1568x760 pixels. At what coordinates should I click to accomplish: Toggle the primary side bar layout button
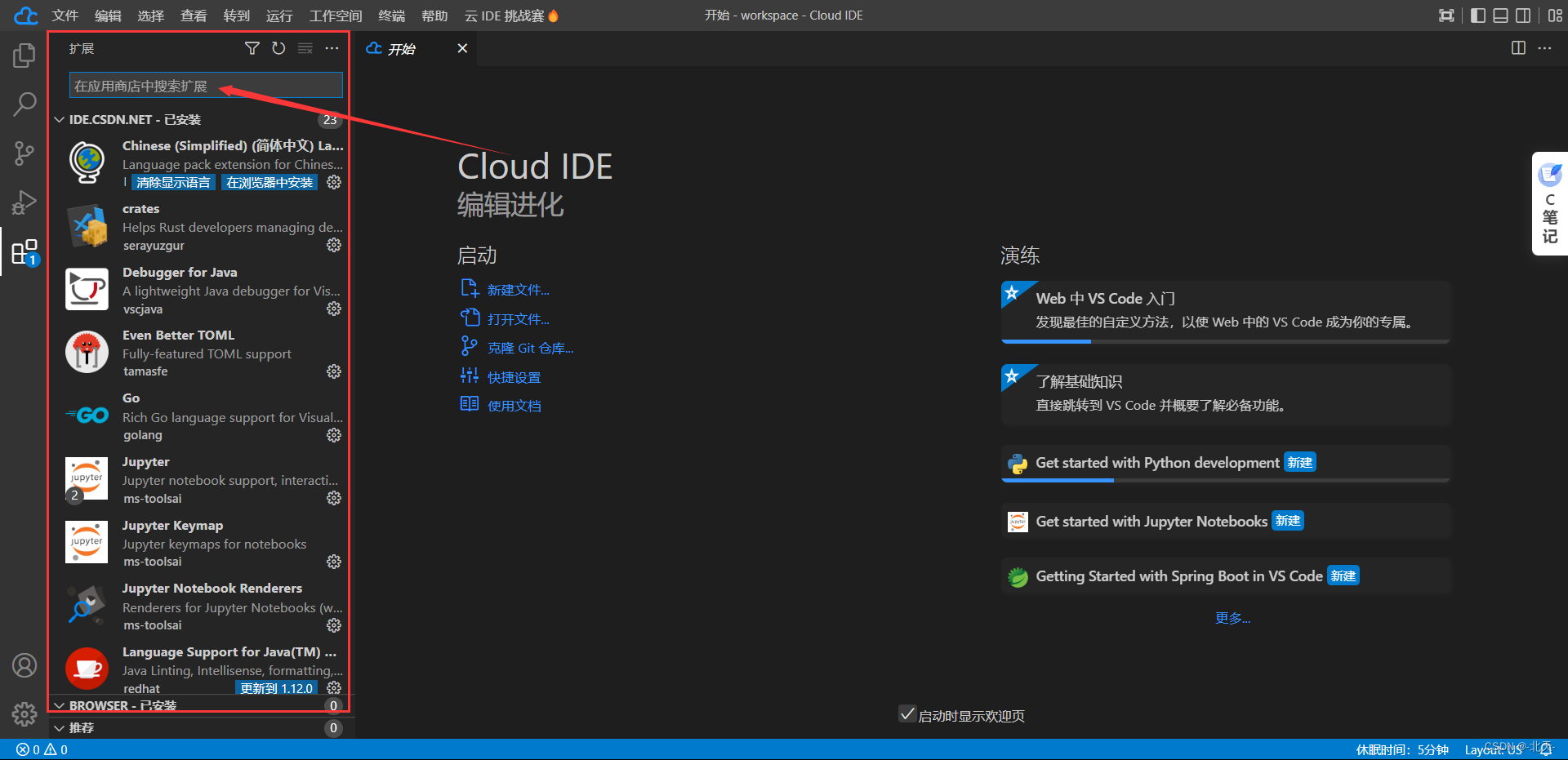1478,16
